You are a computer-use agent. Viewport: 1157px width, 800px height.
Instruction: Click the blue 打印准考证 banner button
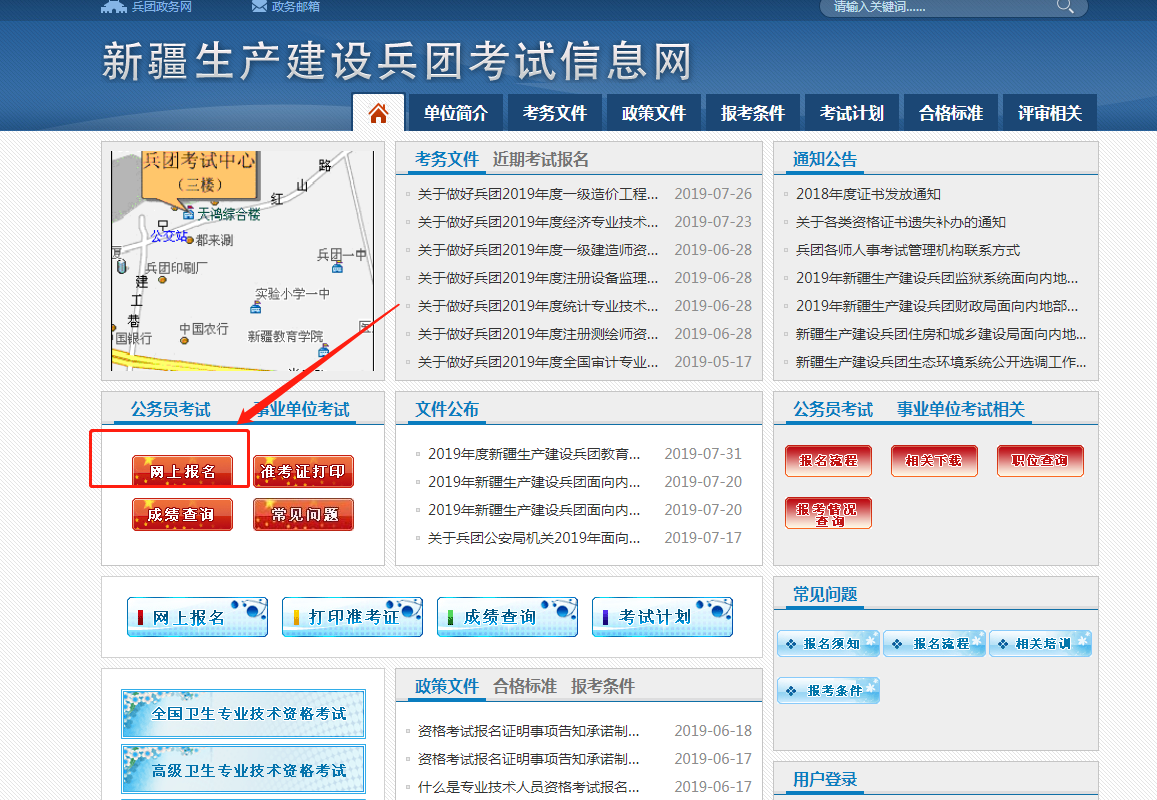point(352,617)
